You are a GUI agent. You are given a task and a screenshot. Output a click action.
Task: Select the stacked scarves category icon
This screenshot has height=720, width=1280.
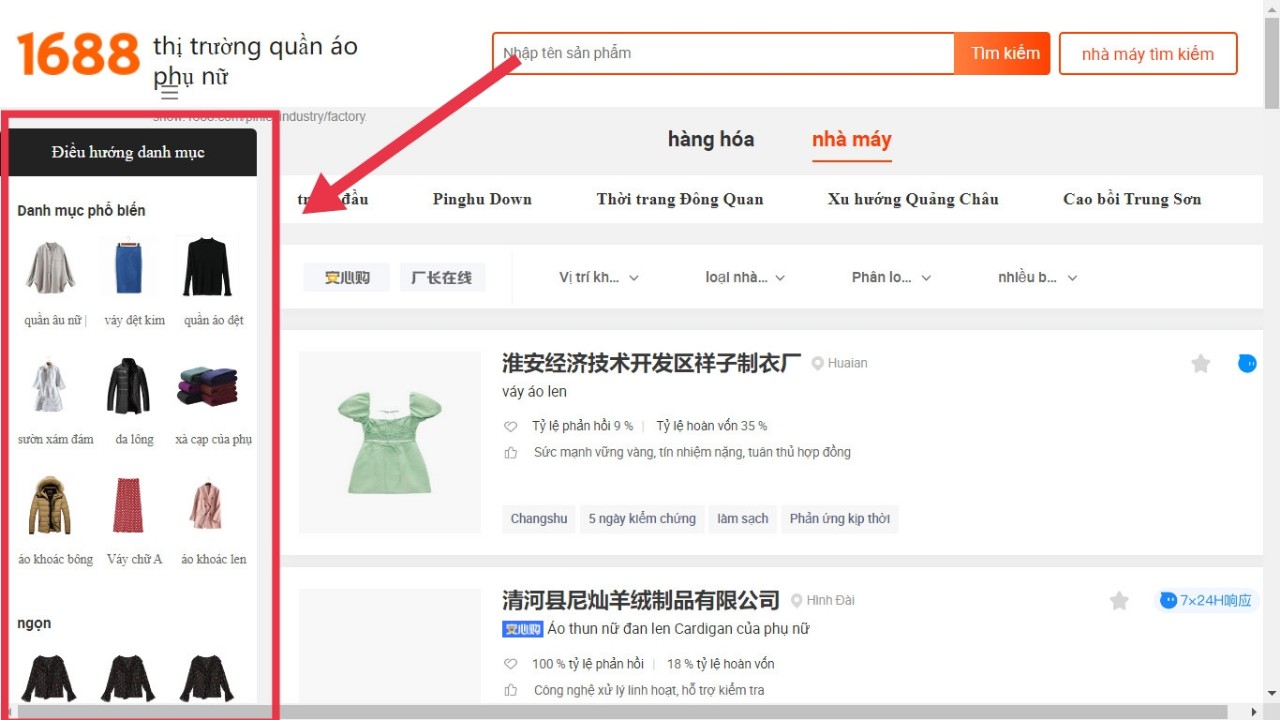pyautogui.click(x=207, y=386)
